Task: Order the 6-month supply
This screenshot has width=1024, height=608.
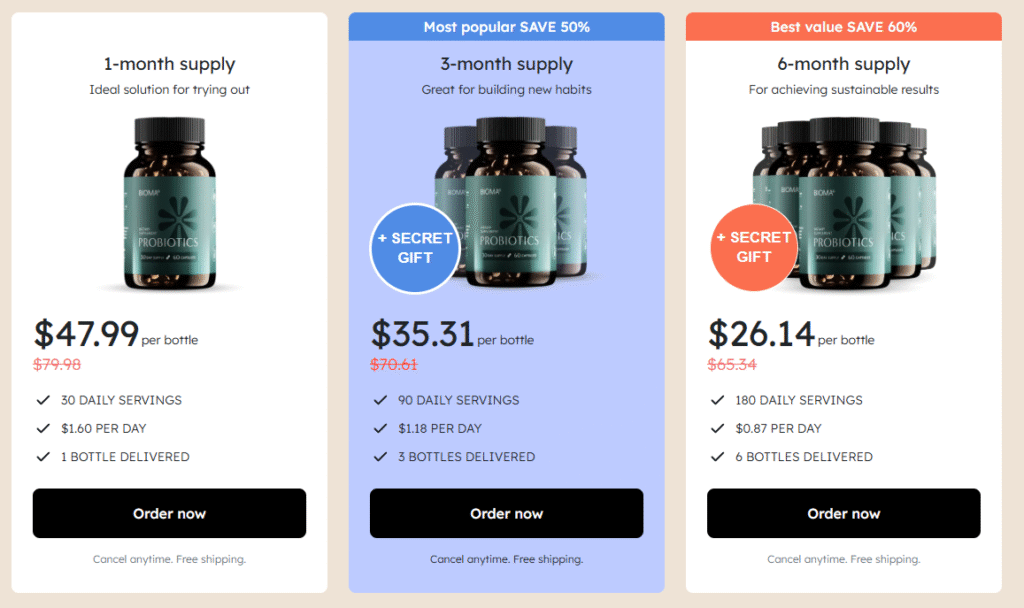Action: click(x=843, y=513)
